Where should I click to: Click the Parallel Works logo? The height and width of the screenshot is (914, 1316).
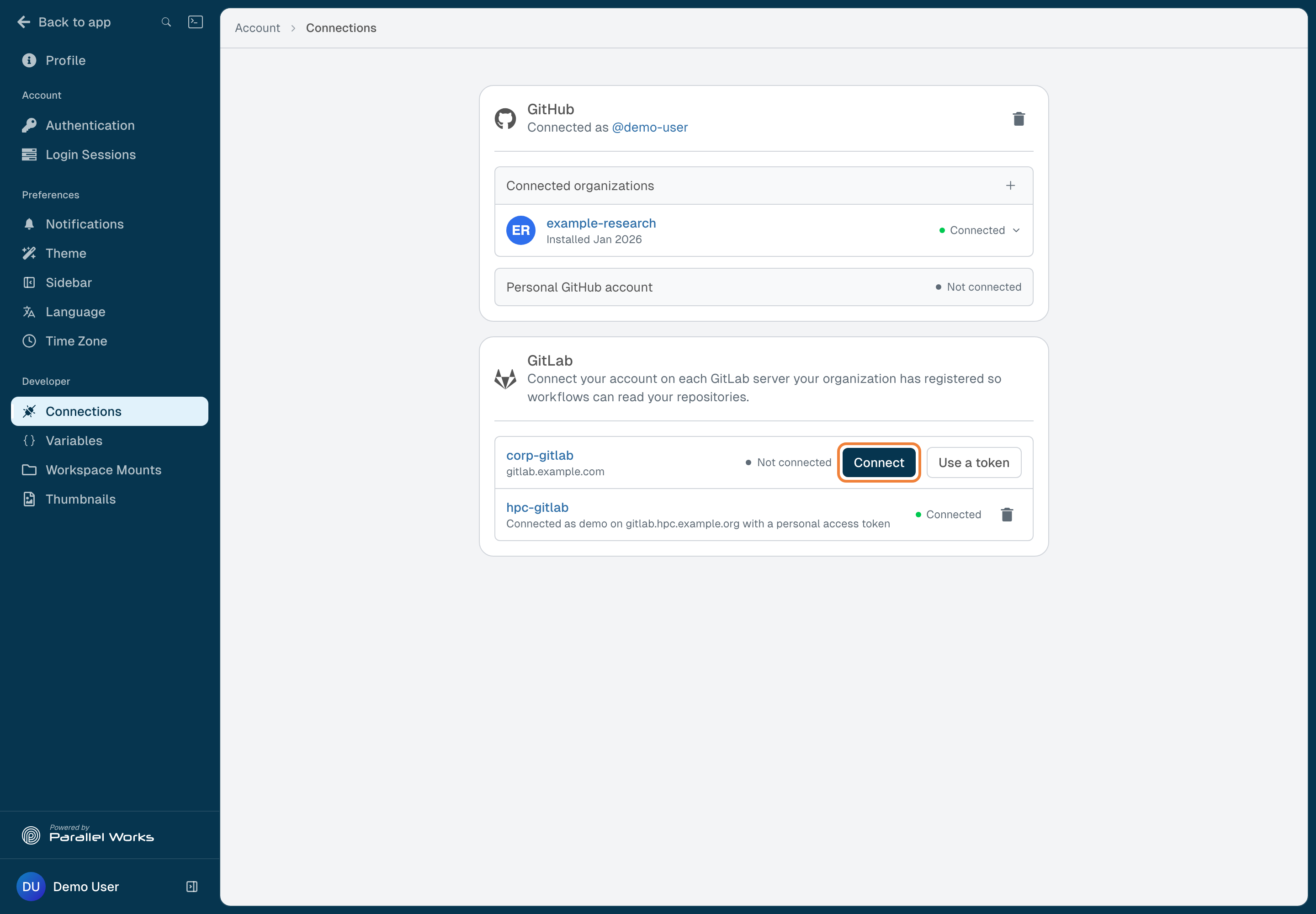[88, 835]
